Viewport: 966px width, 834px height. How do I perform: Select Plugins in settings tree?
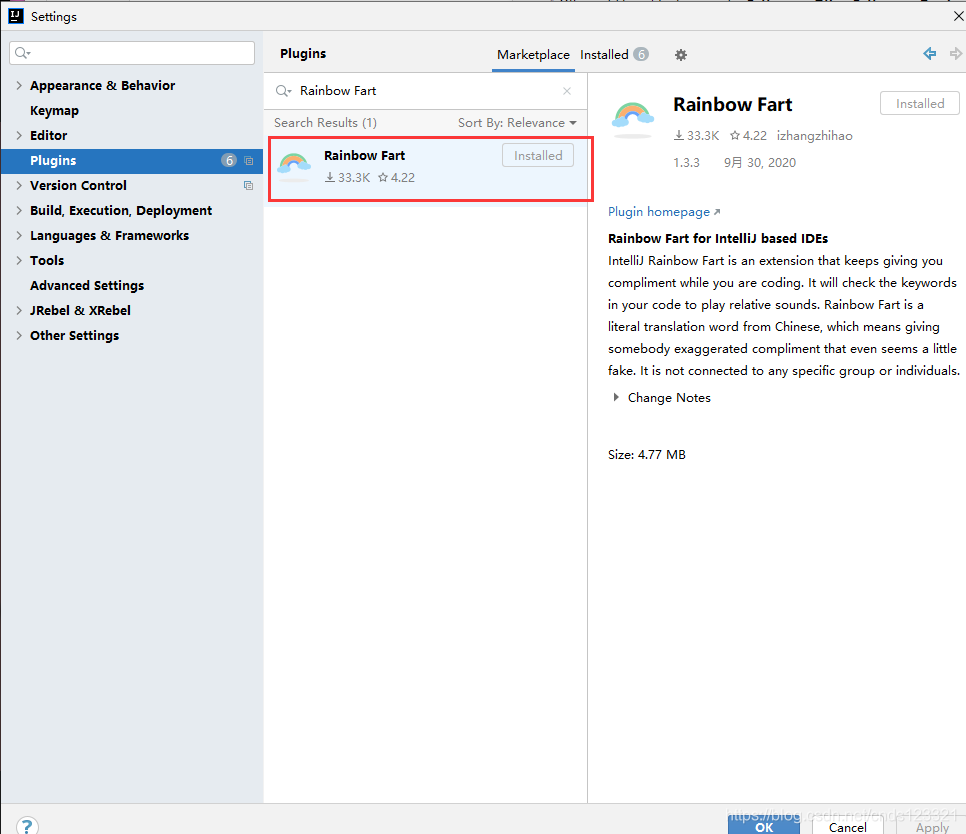(132, 161)
